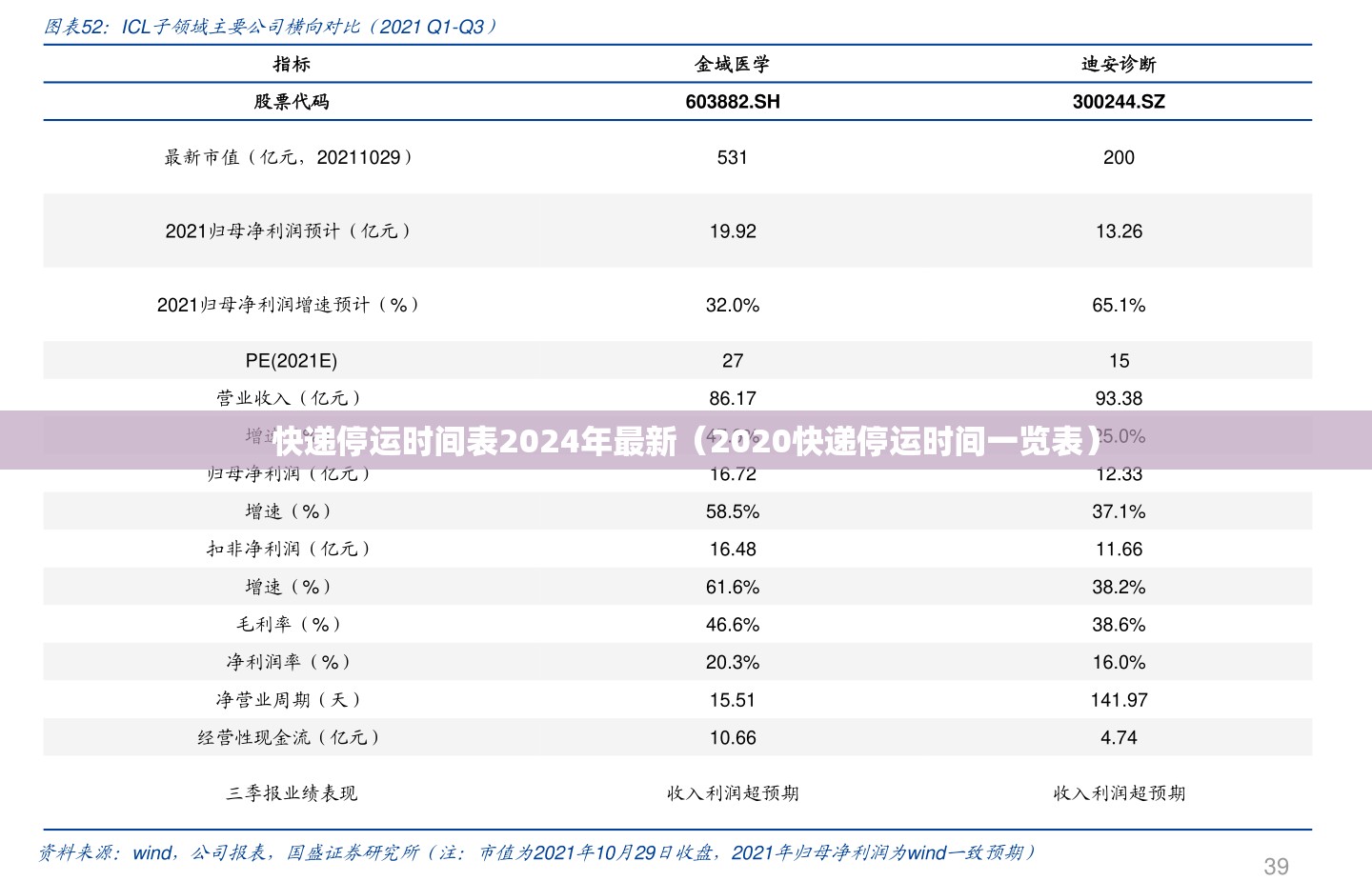The height and width of the screenshot is (881, 1372).
Task: Select growth value 58.5%
Action: coord(733,511)
